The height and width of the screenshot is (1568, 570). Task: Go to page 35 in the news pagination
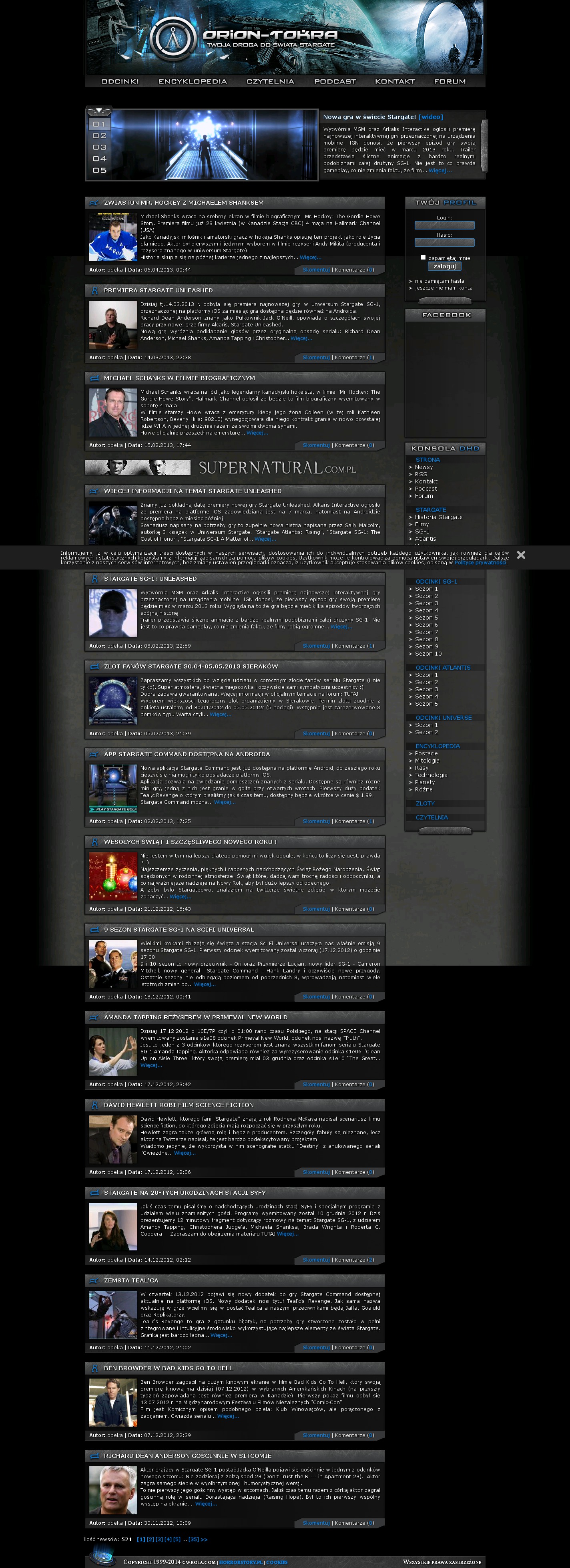pyautogui.click(x=193, y=1540)
